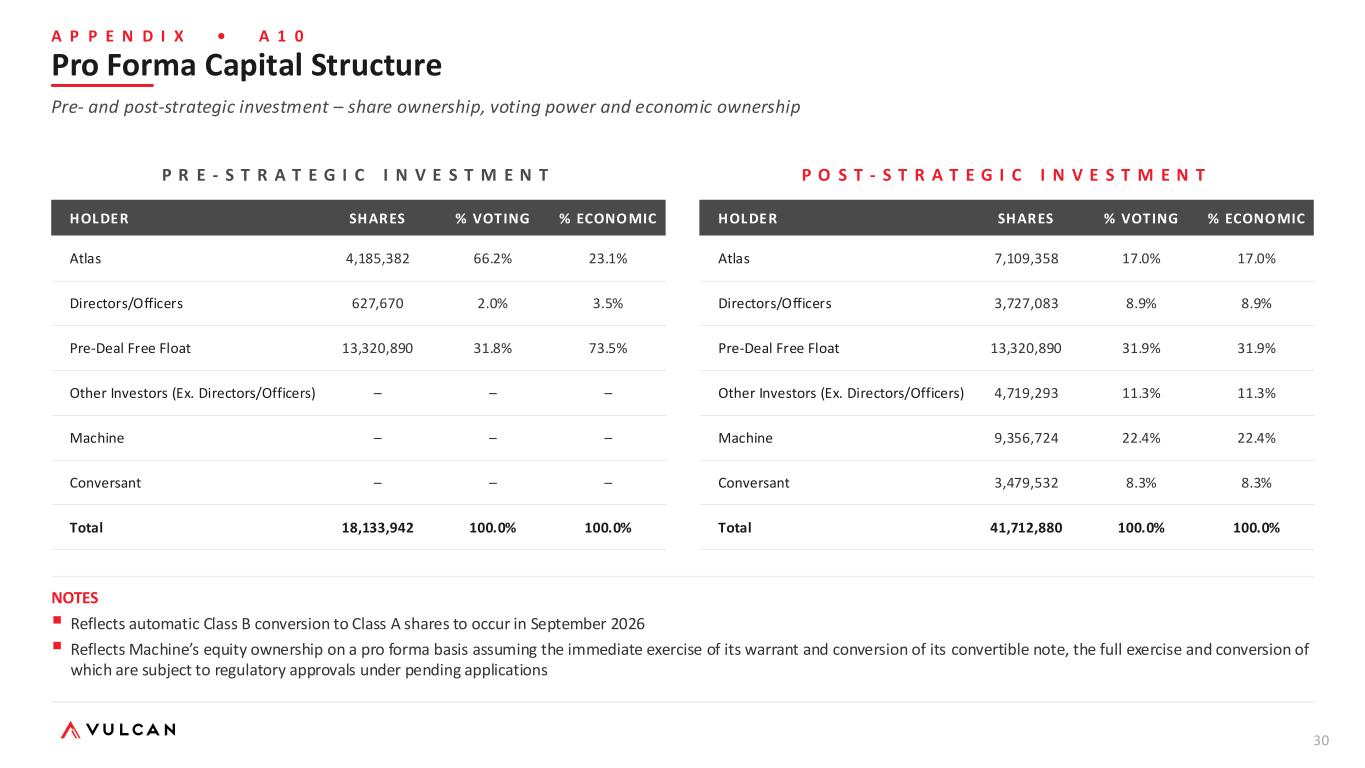The height and width of the screenshot is (768, 1365).
Task: Click the page number 30
Action: click(1321, 740)
